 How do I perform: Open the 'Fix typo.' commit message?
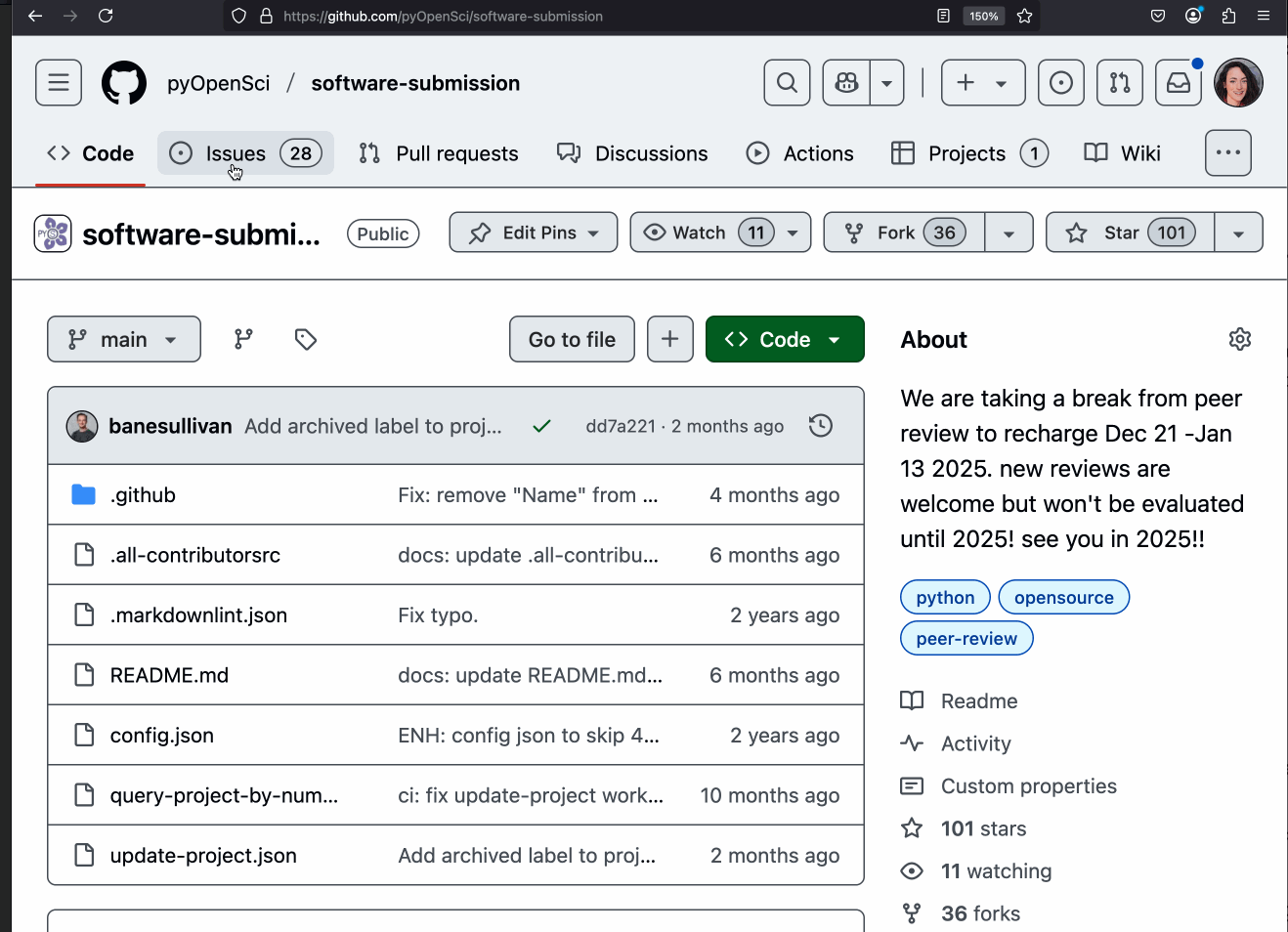[438, 615]
